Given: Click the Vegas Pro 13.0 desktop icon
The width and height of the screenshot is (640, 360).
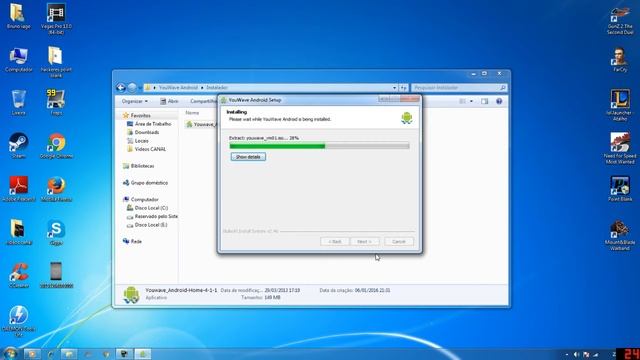Looking at the screenshot, I should coord(56,18).
